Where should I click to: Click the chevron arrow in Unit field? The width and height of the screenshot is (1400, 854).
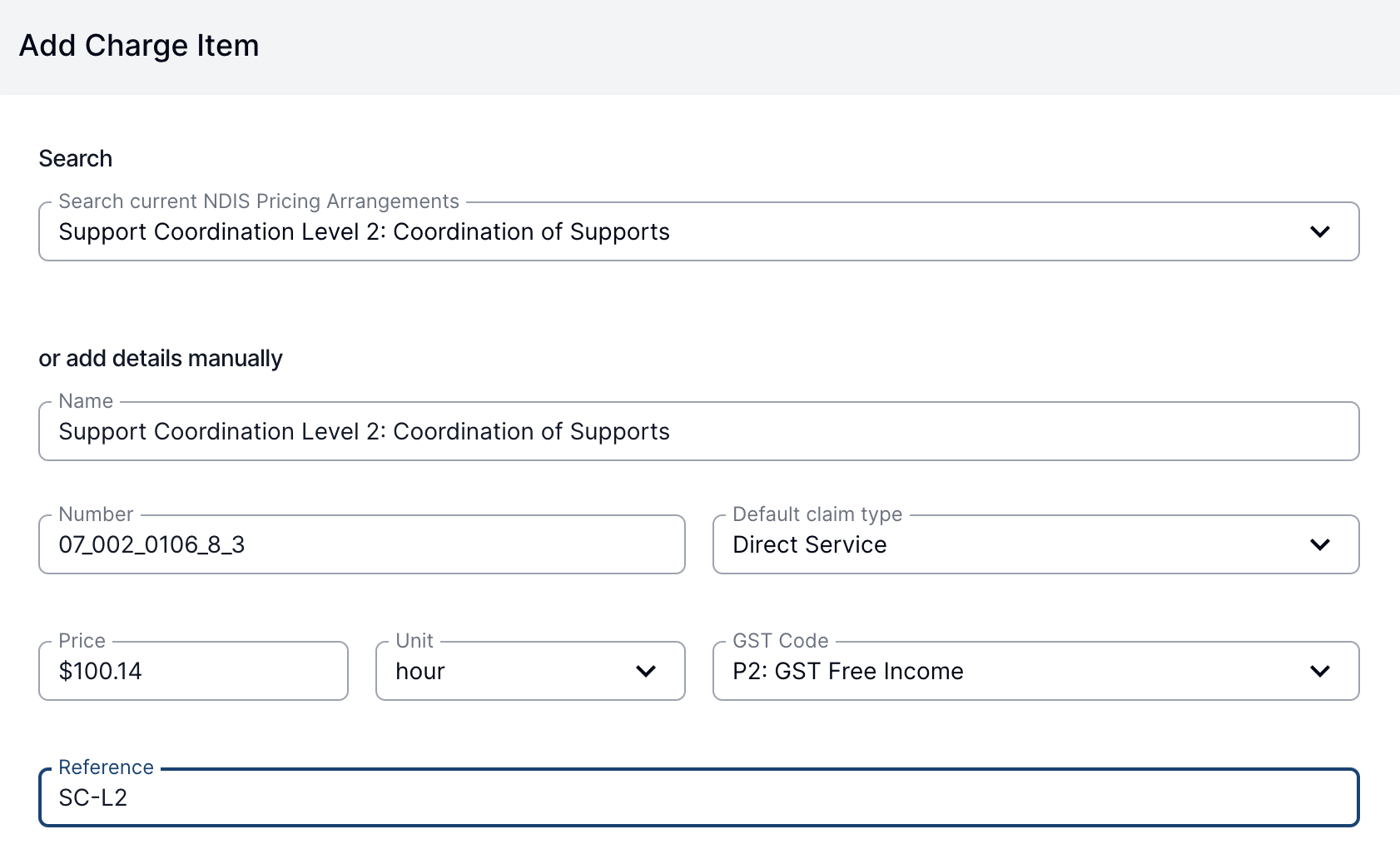646,671
